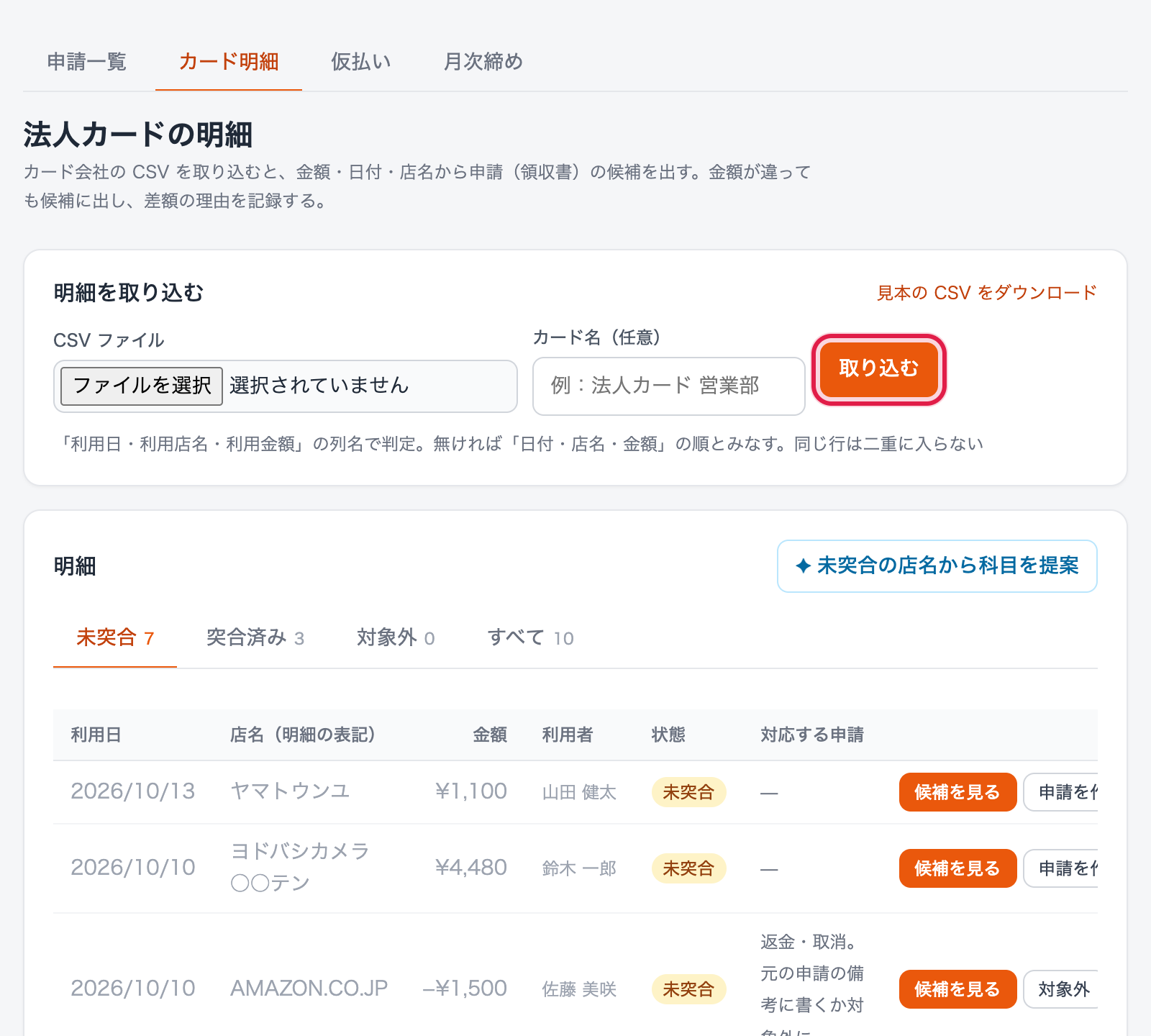Click the 取り込む import button

point(879,369)
